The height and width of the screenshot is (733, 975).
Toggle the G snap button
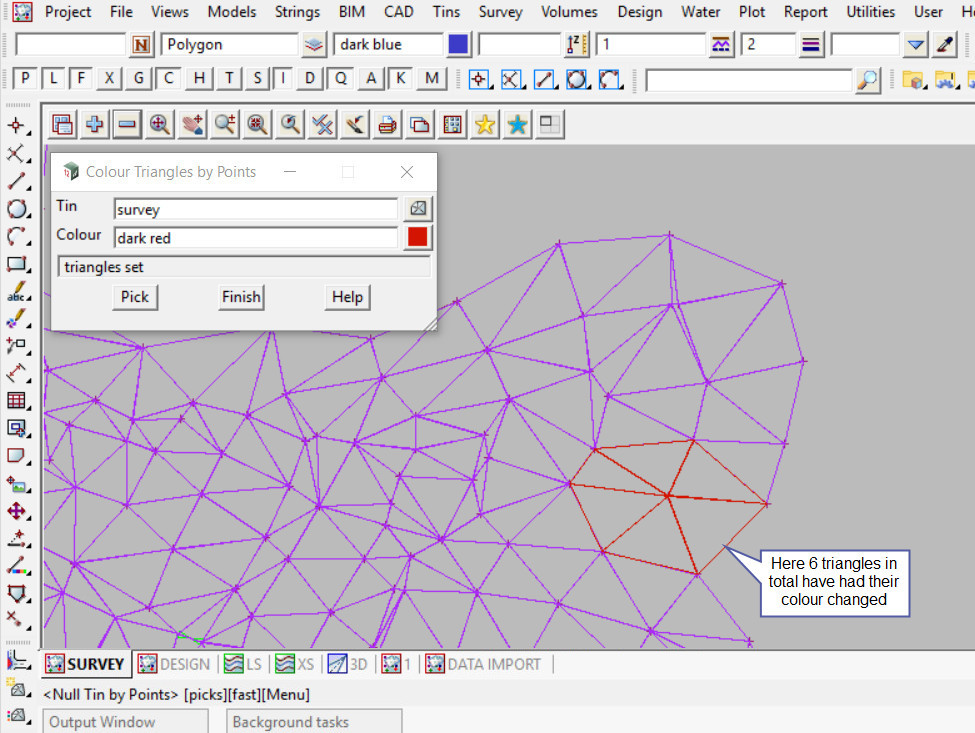click(x=139, y=79)
